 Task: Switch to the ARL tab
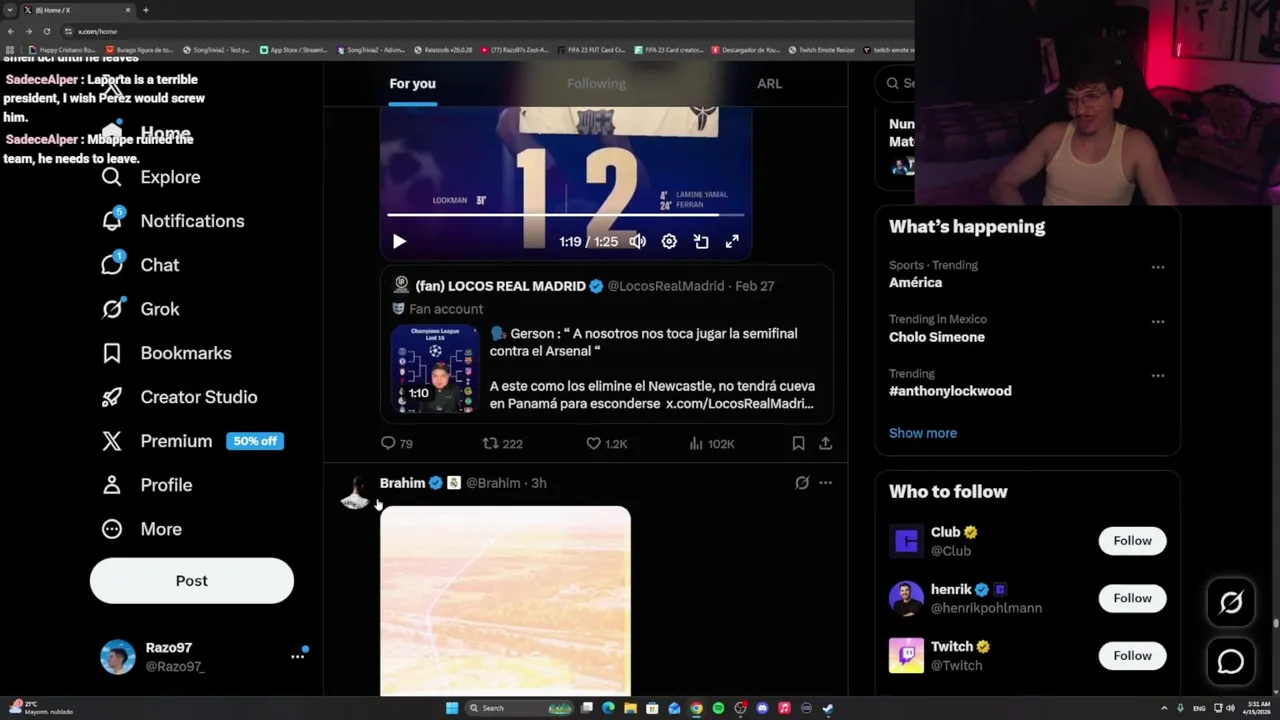769,84
